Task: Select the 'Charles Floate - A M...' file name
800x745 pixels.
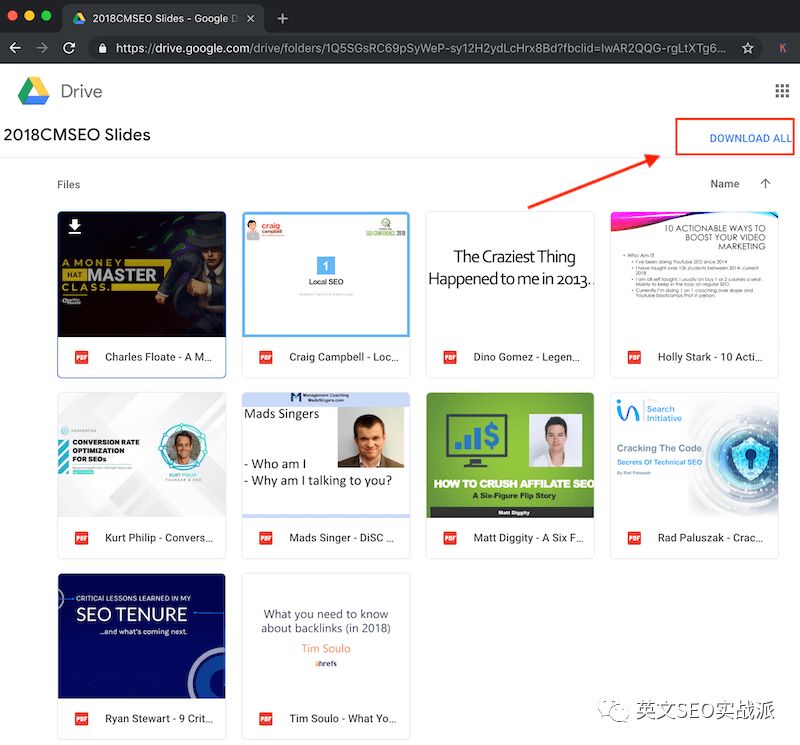Action: pos(158,357)
